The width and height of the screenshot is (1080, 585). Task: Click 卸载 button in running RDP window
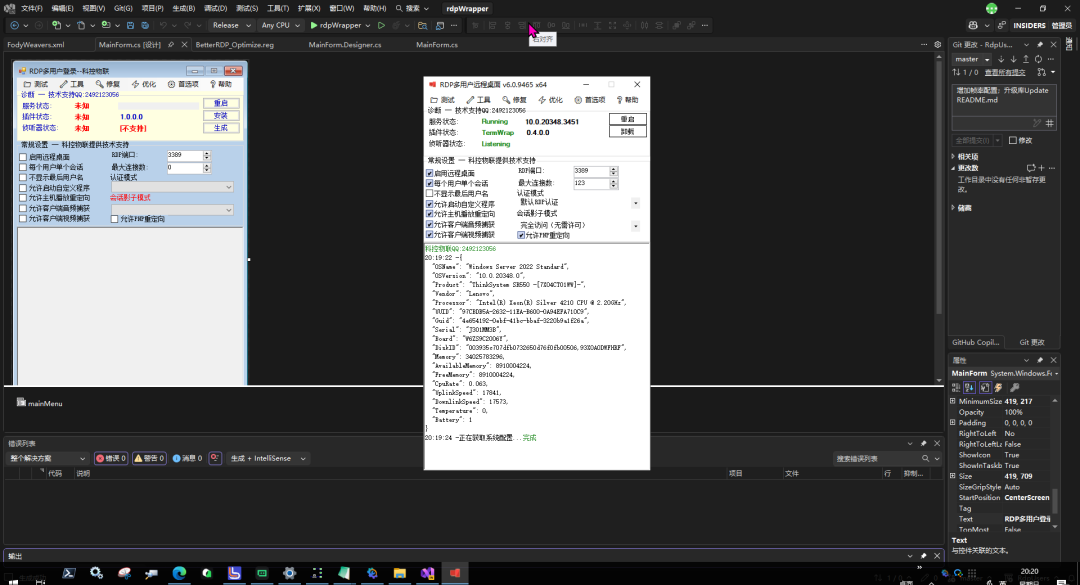pos(627,132)
